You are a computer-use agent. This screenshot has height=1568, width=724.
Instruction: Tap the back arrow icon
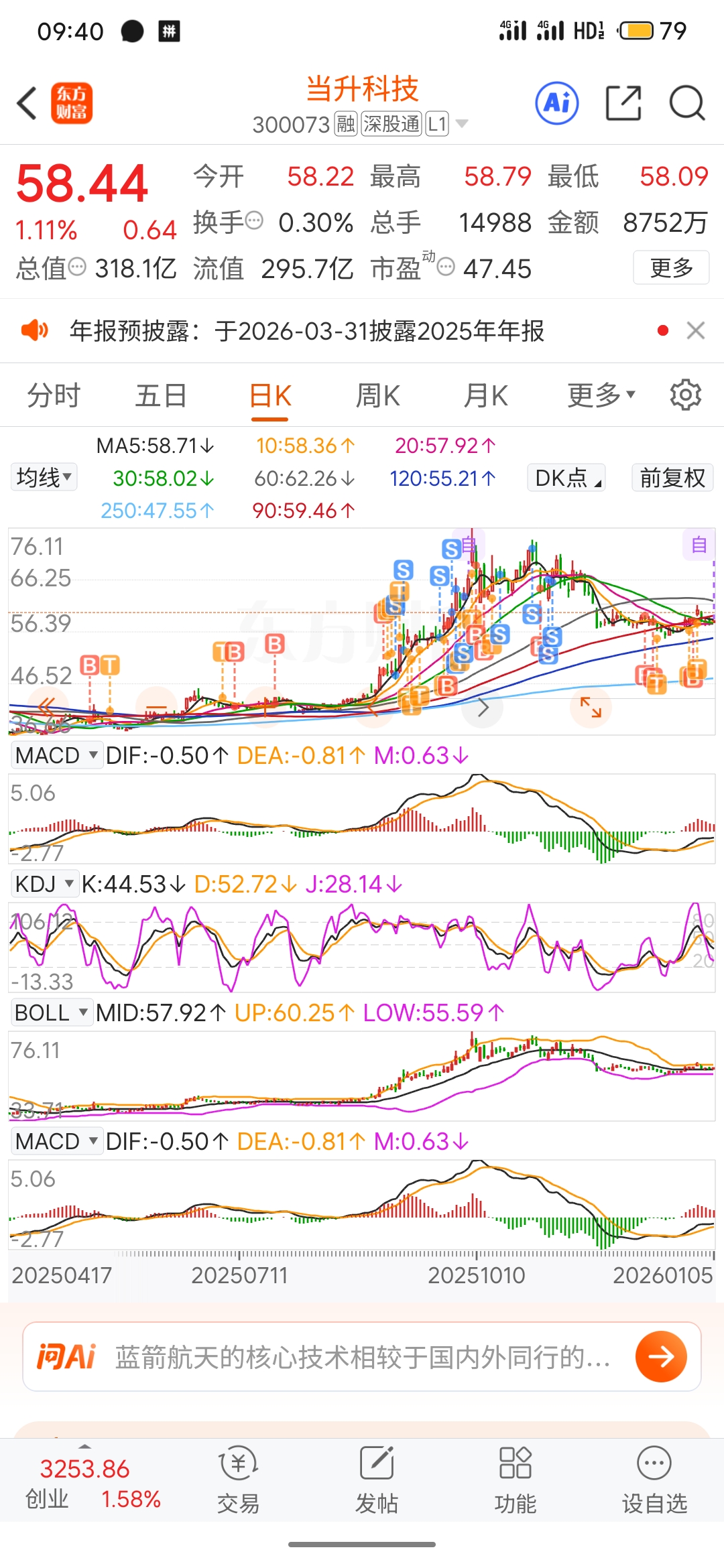pos(27,104)
